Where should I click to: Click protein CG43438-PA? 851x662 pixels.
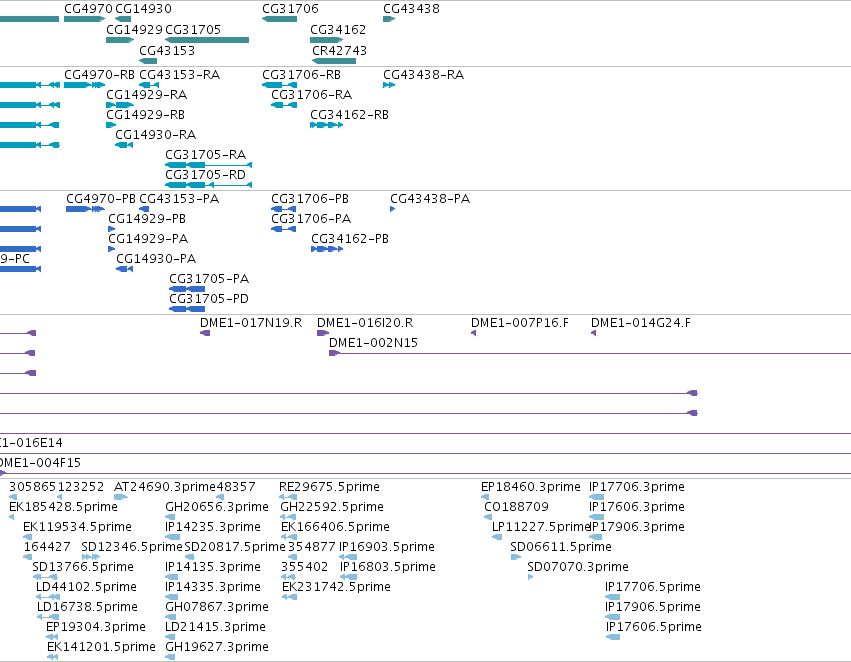coord(392,209)
